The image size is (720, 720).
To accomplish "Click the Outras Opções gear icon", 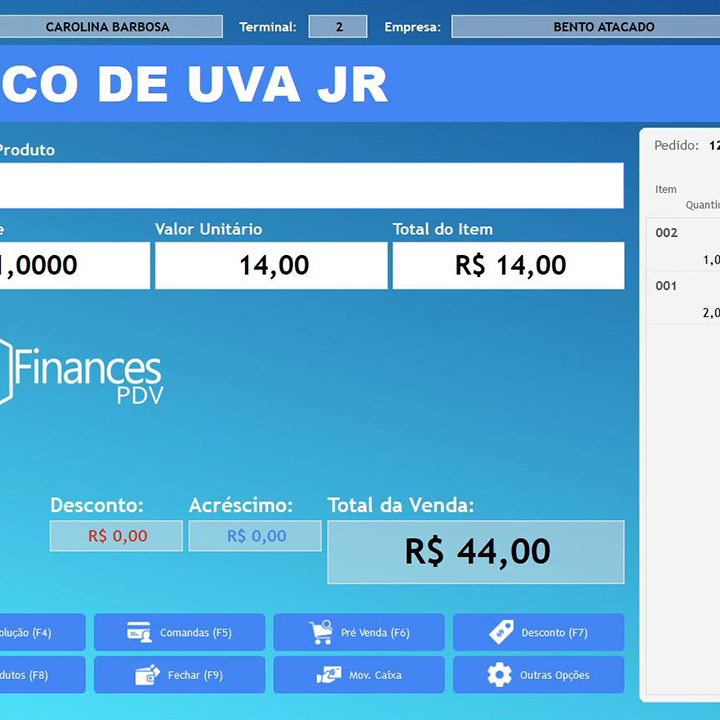I will (499, 675).
